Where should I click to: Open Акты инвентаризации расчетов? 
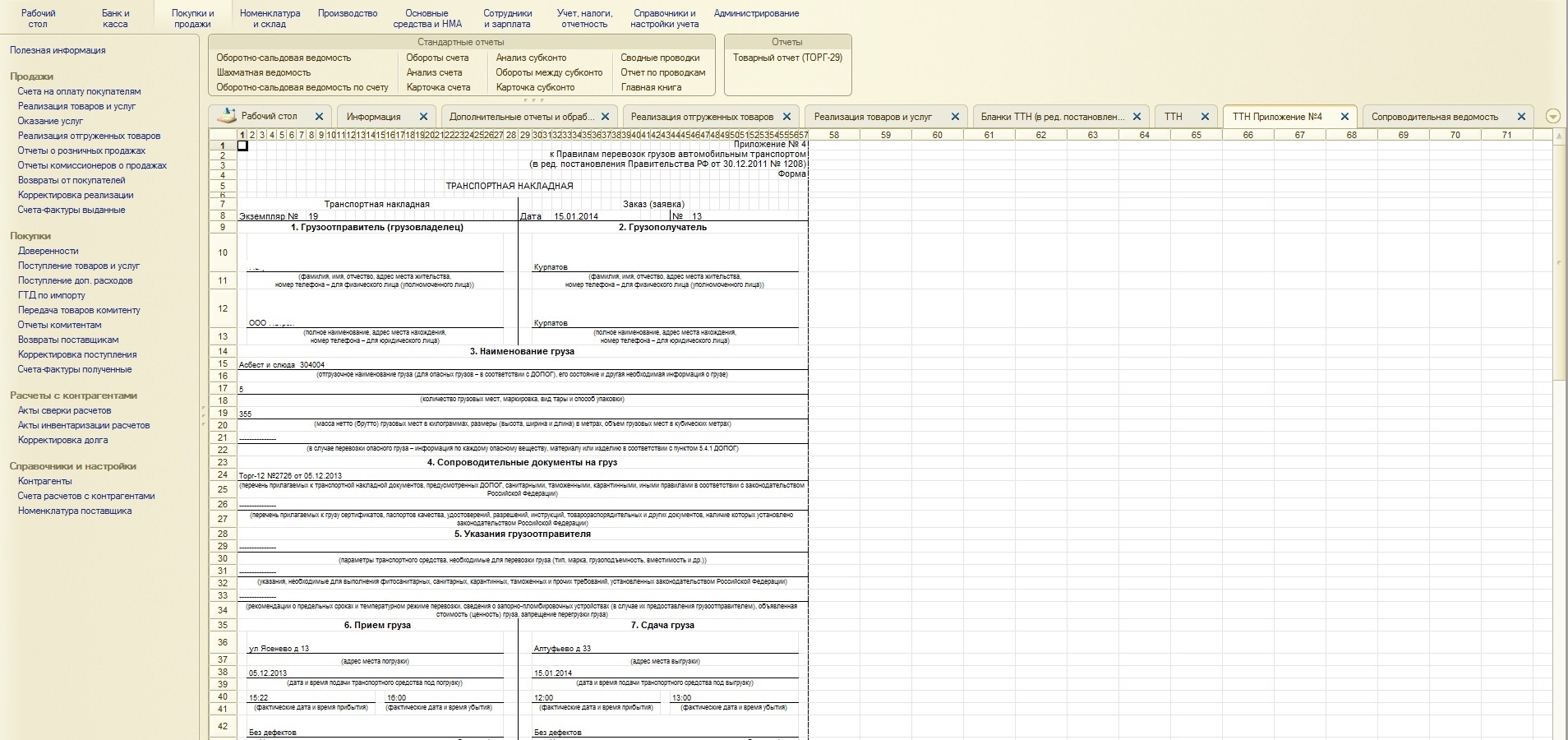(84, 425)
